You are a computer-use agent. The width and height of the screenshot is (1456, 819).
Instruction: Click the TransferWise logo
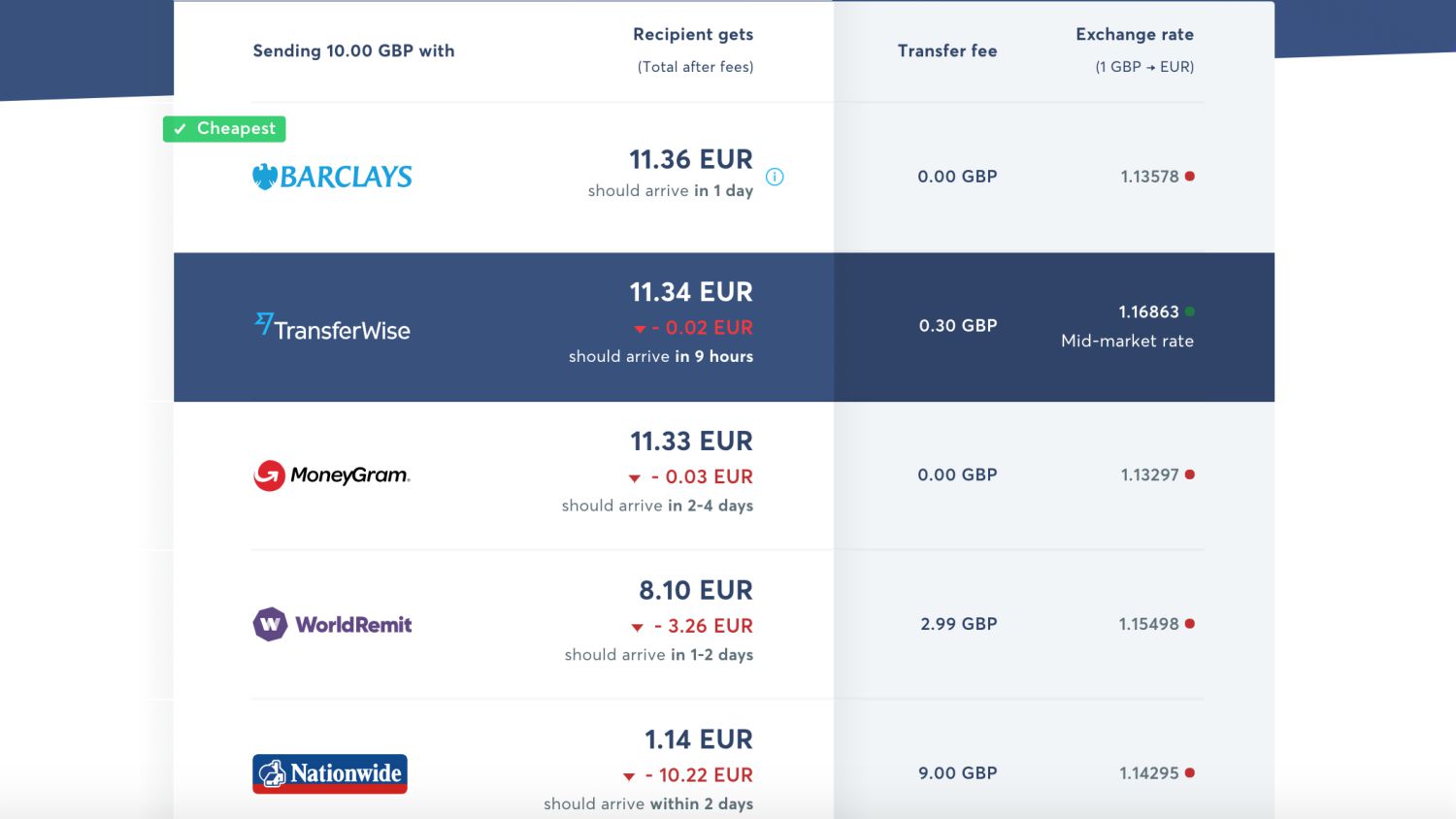(x=332, y=327)
